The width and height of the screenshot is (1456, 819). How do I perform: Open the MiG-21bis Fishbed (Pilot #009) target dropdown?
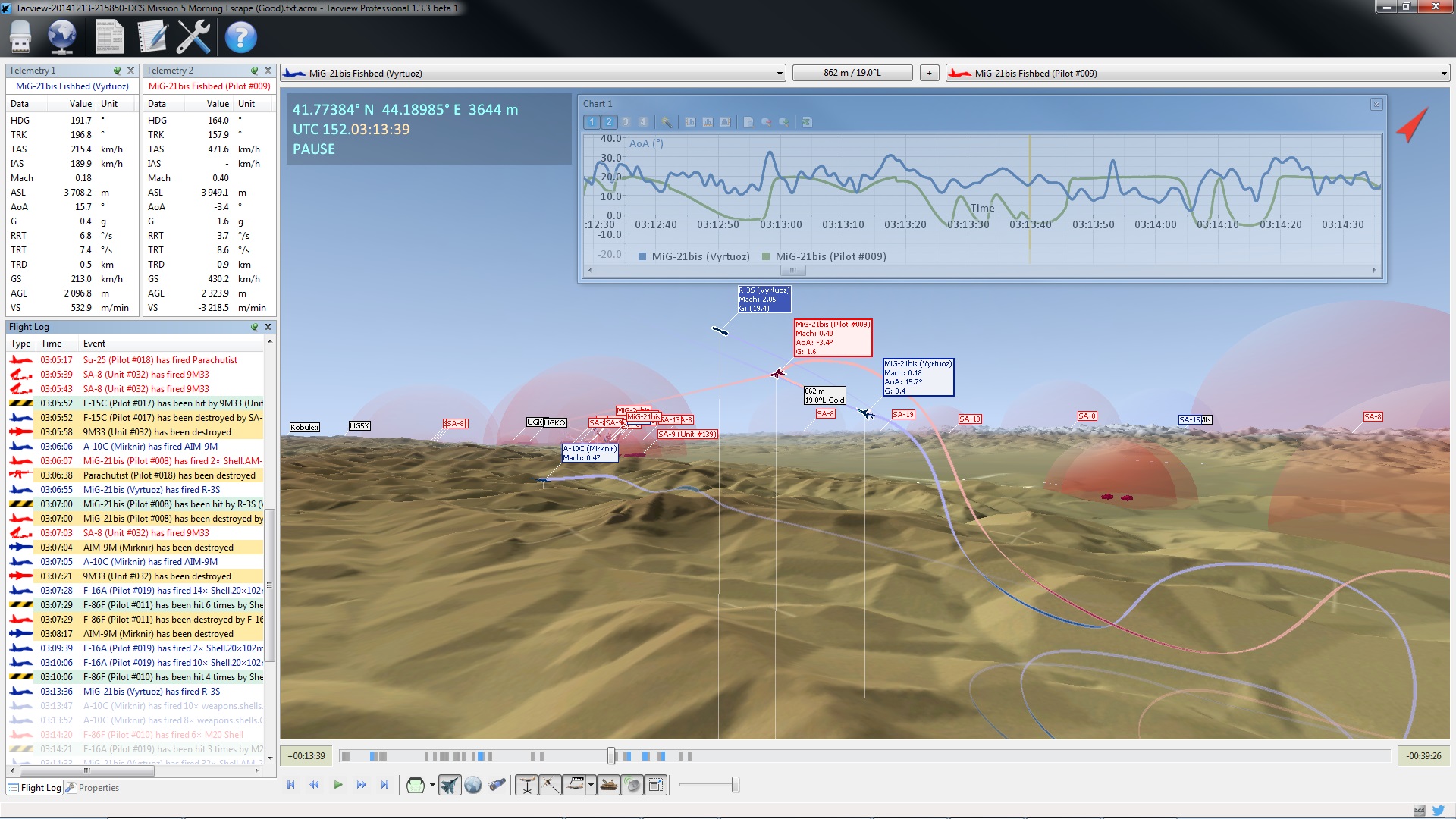pyautogui.click(x=1443, y=74)
